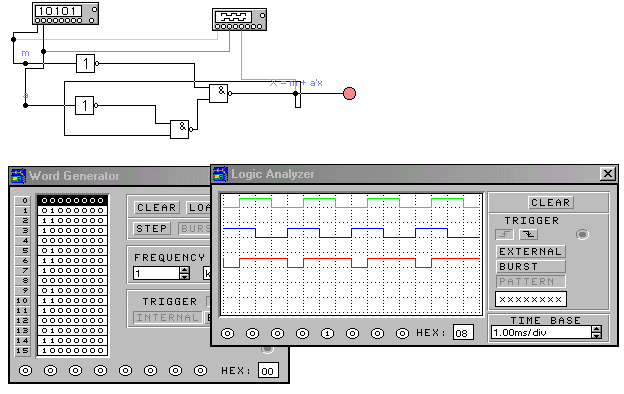Increase the time base value
This screenshot has height=394, width=624.
[x=596, y=329]
